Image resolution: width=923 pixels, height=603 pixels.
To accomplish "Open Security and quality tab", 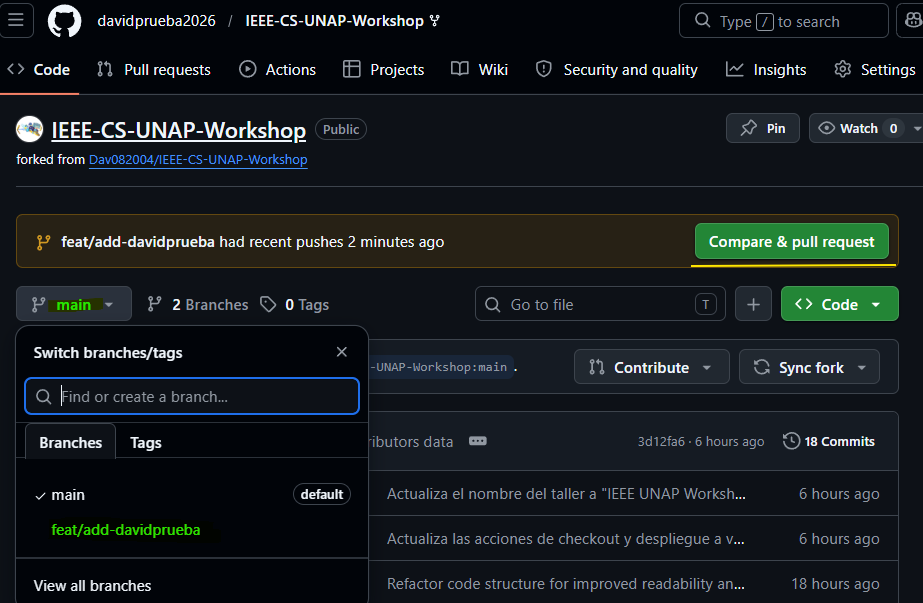I will (x=616, y=69).
